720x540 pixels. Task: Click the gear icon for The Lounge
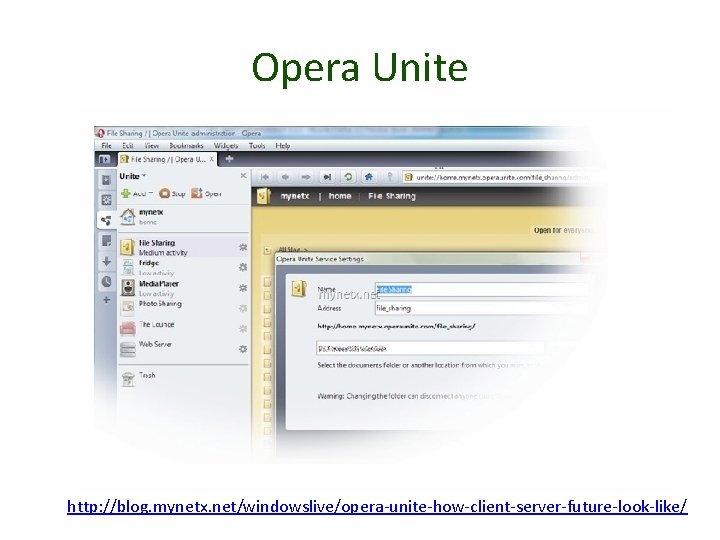click(x=243, y=329)
